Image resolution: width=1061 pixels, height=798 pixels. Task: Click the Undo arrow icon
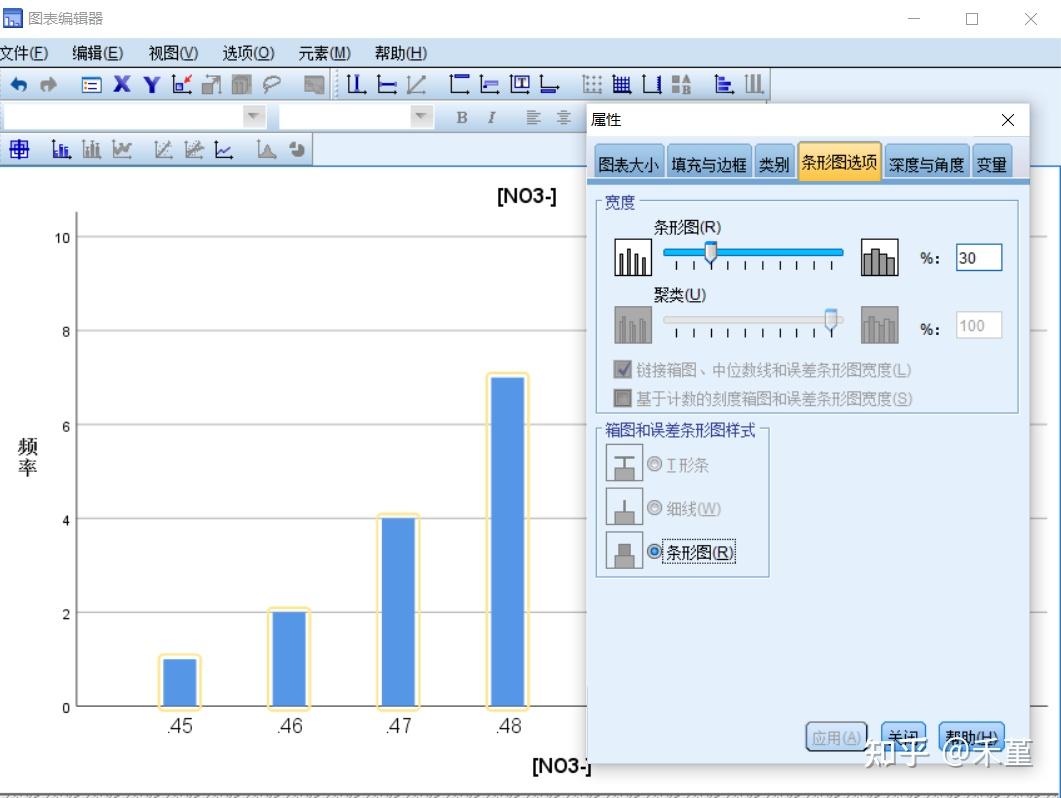click(x=18, y=84)
